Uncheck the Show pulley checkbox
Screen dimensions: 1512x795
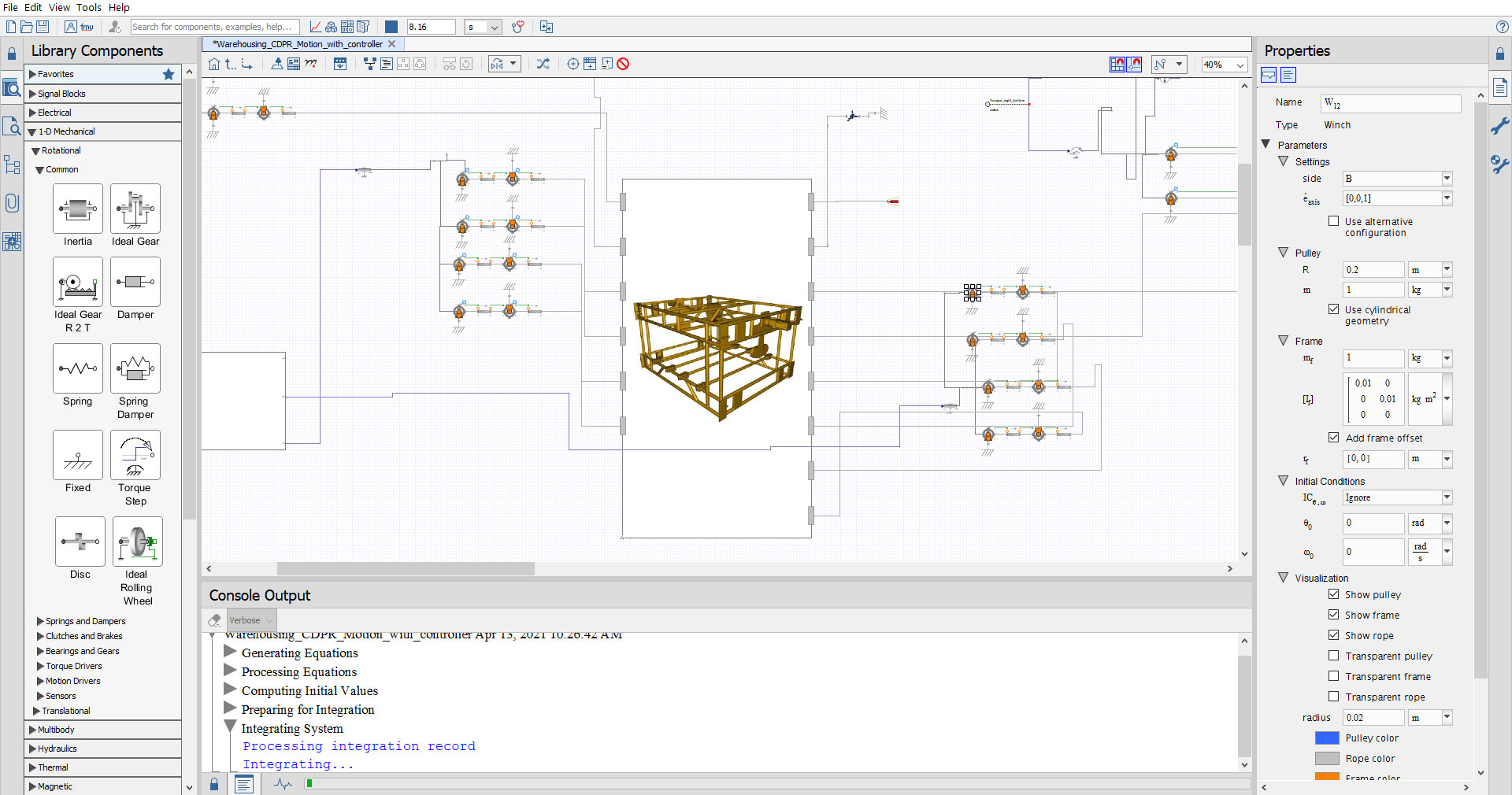[1333, 594]
